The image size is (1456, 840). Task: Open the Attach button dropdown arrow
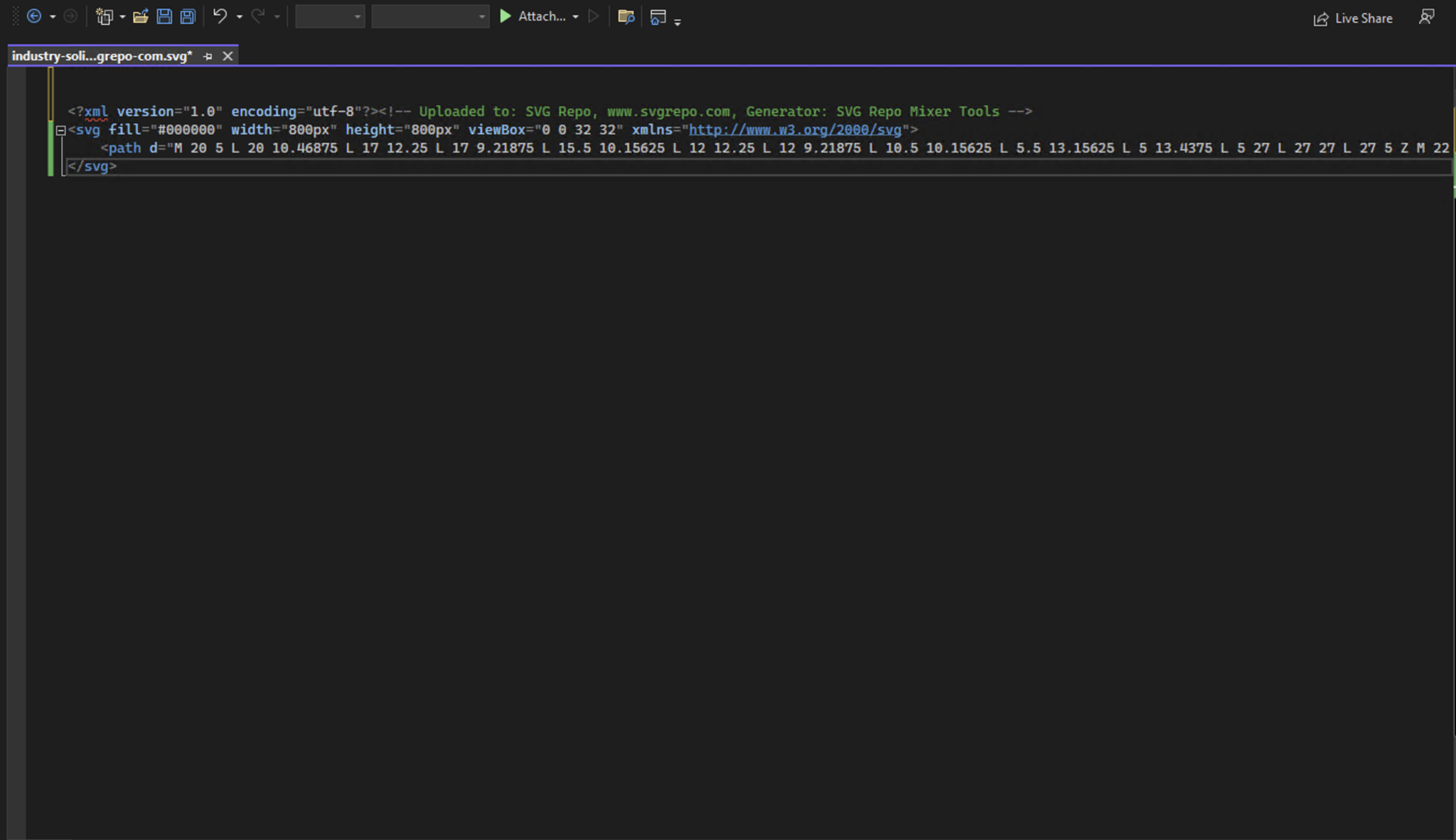click(x=575, y=17)
